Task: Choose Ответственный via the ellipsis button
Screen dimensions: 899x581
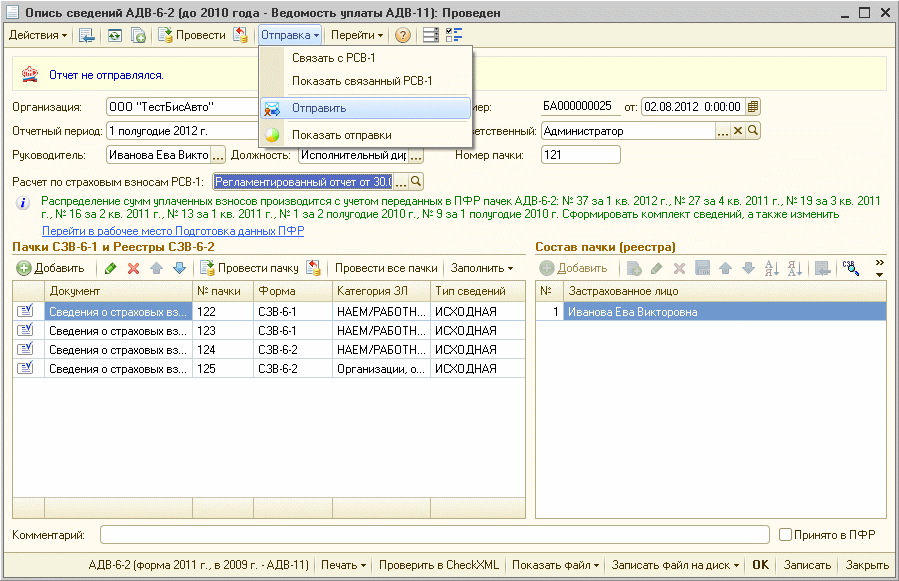Action: 723,131
